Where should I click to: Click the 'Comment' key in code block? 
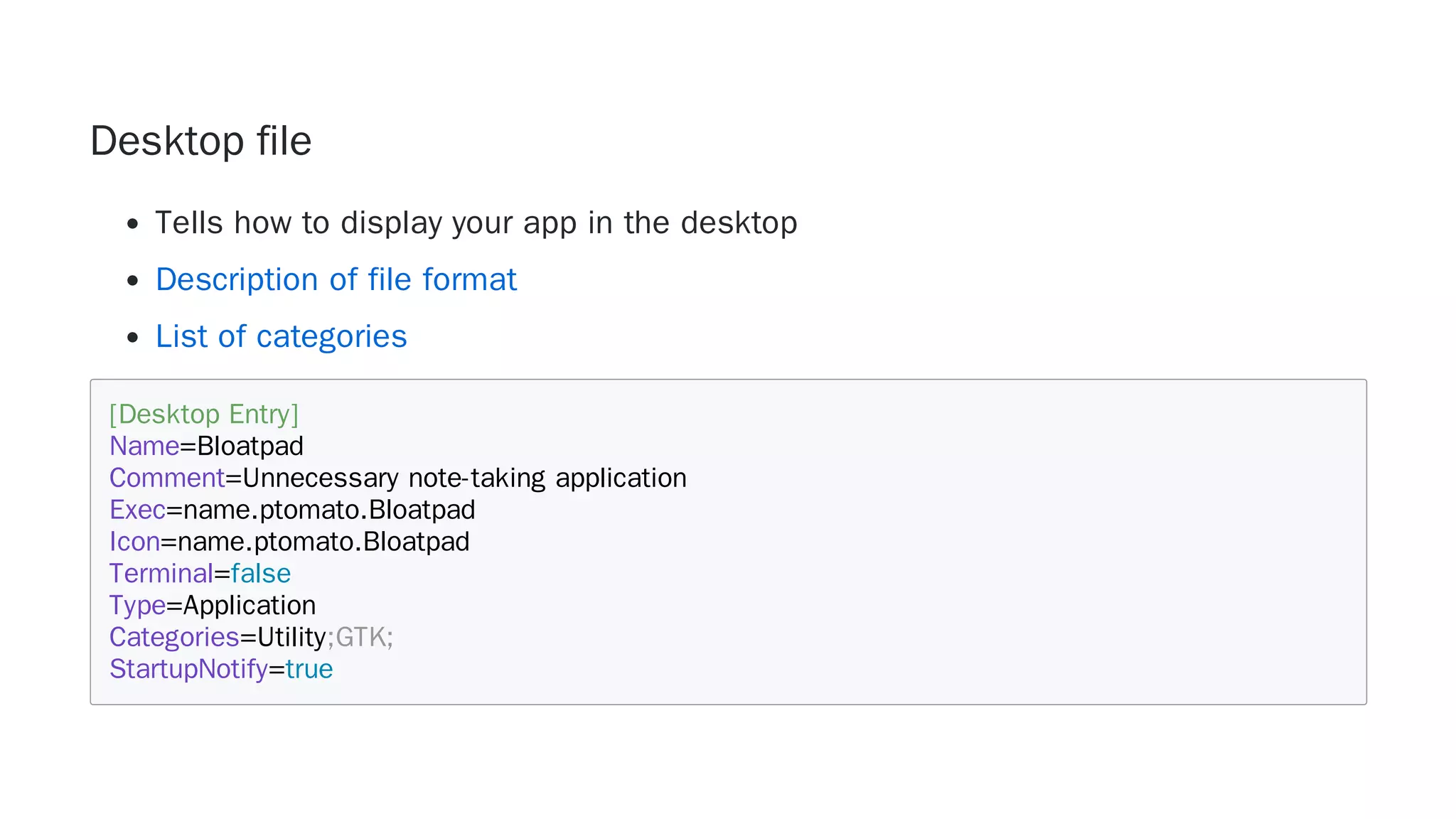click(167, 478)
